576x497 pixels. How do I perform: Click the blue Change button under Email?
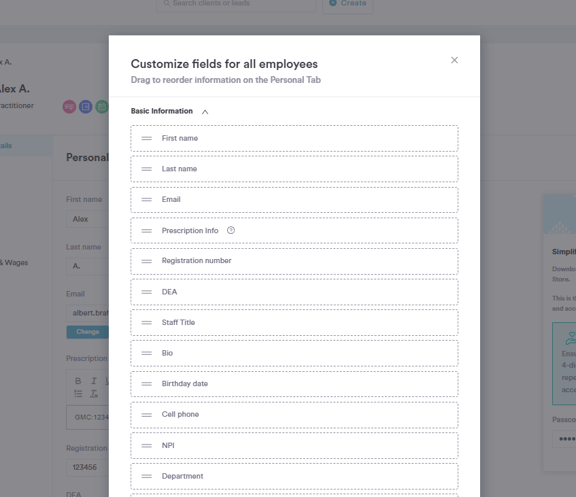(87, 332)
